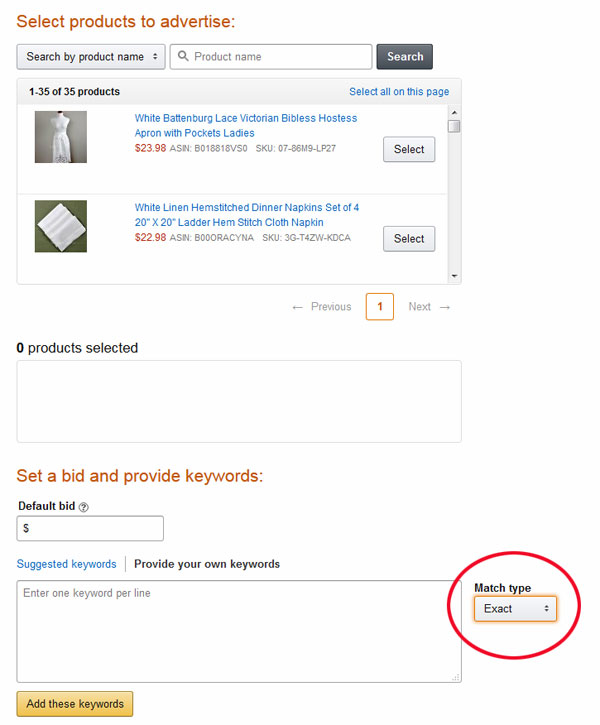600x725 pixels.
Task: Switch to Provide your own keywords tab
Action: click(x=207, y=564)
